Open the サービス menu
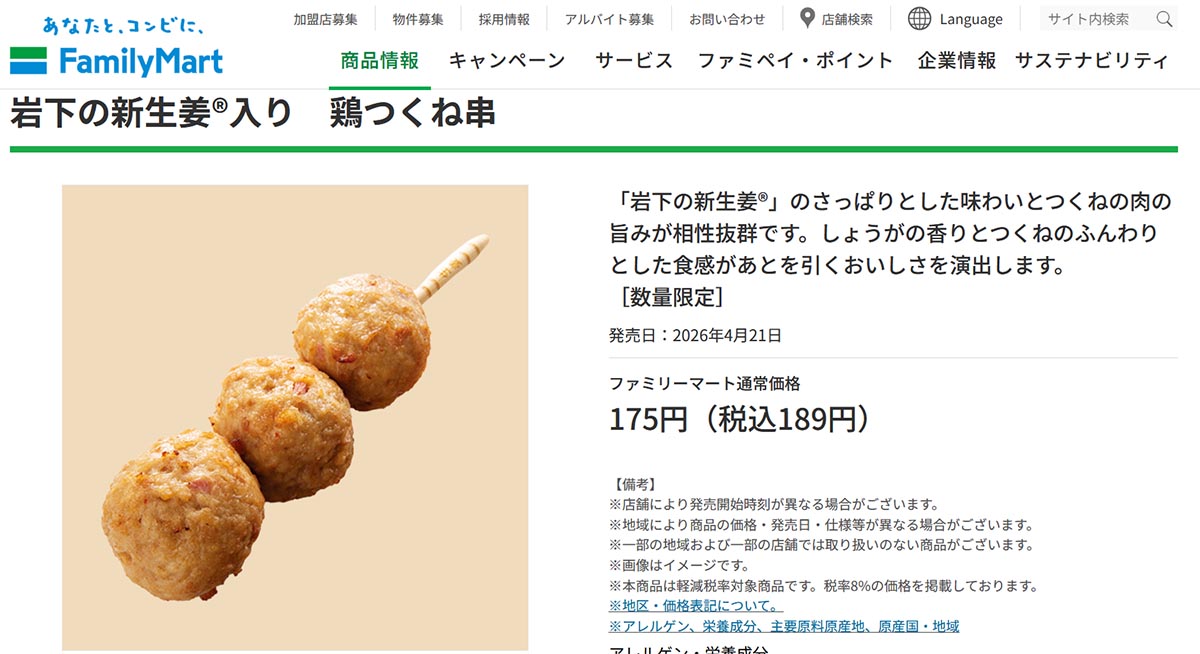The height and width of the screenshot is (654, 1200). pos(634,60)
